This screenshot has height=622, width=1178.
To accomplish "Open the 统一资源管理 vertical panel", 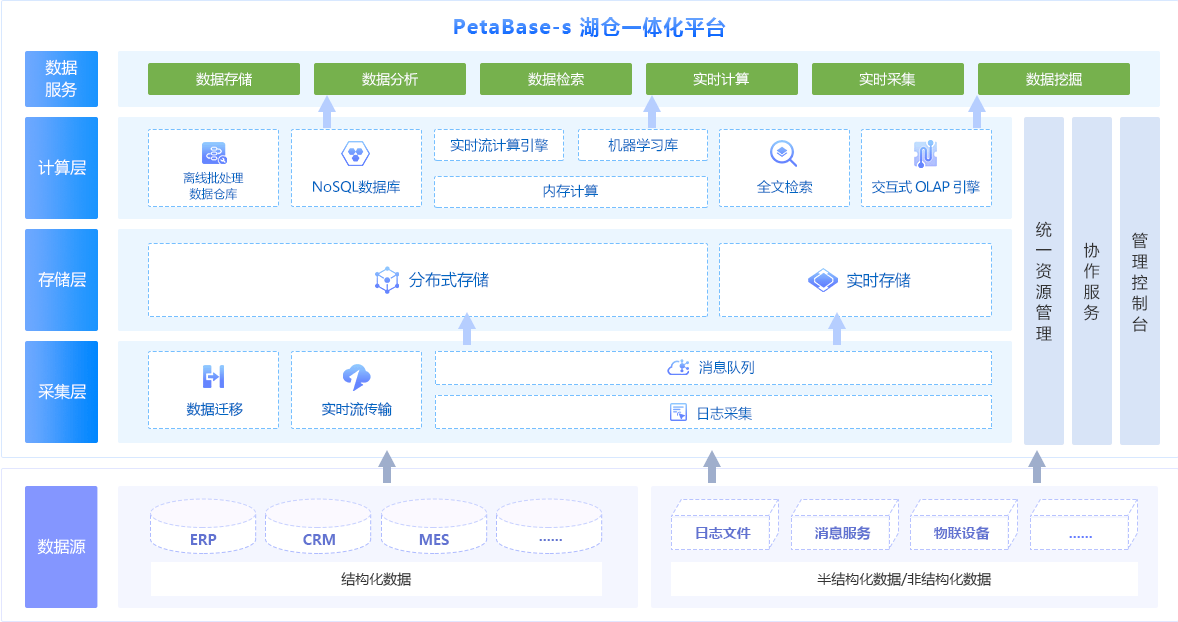I will pos(1044,281).
